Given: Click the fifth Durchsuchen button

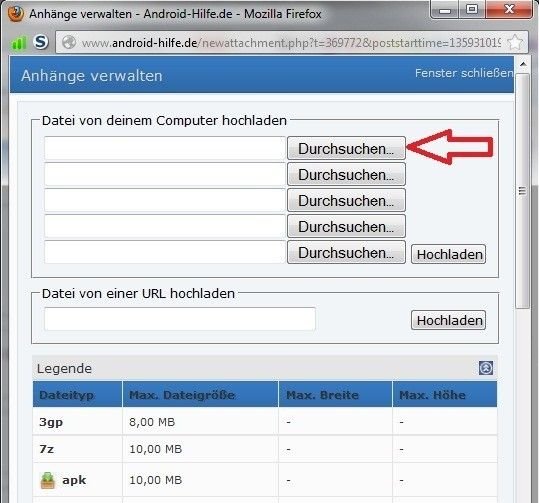Looking at the screenshot, I should [x=346, y=252].
